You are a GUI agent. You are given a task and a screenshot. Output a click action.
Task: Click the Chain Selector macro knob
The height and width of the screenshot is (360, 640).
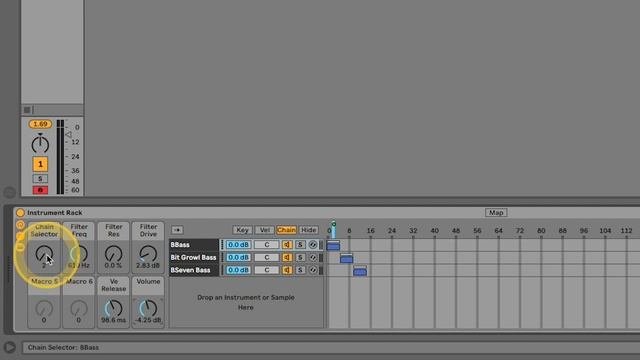coord(44,254)
